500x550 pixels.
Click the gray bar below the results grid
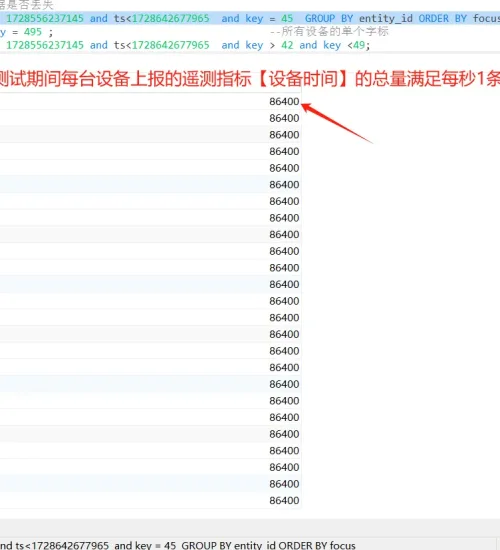coord(250,527)
